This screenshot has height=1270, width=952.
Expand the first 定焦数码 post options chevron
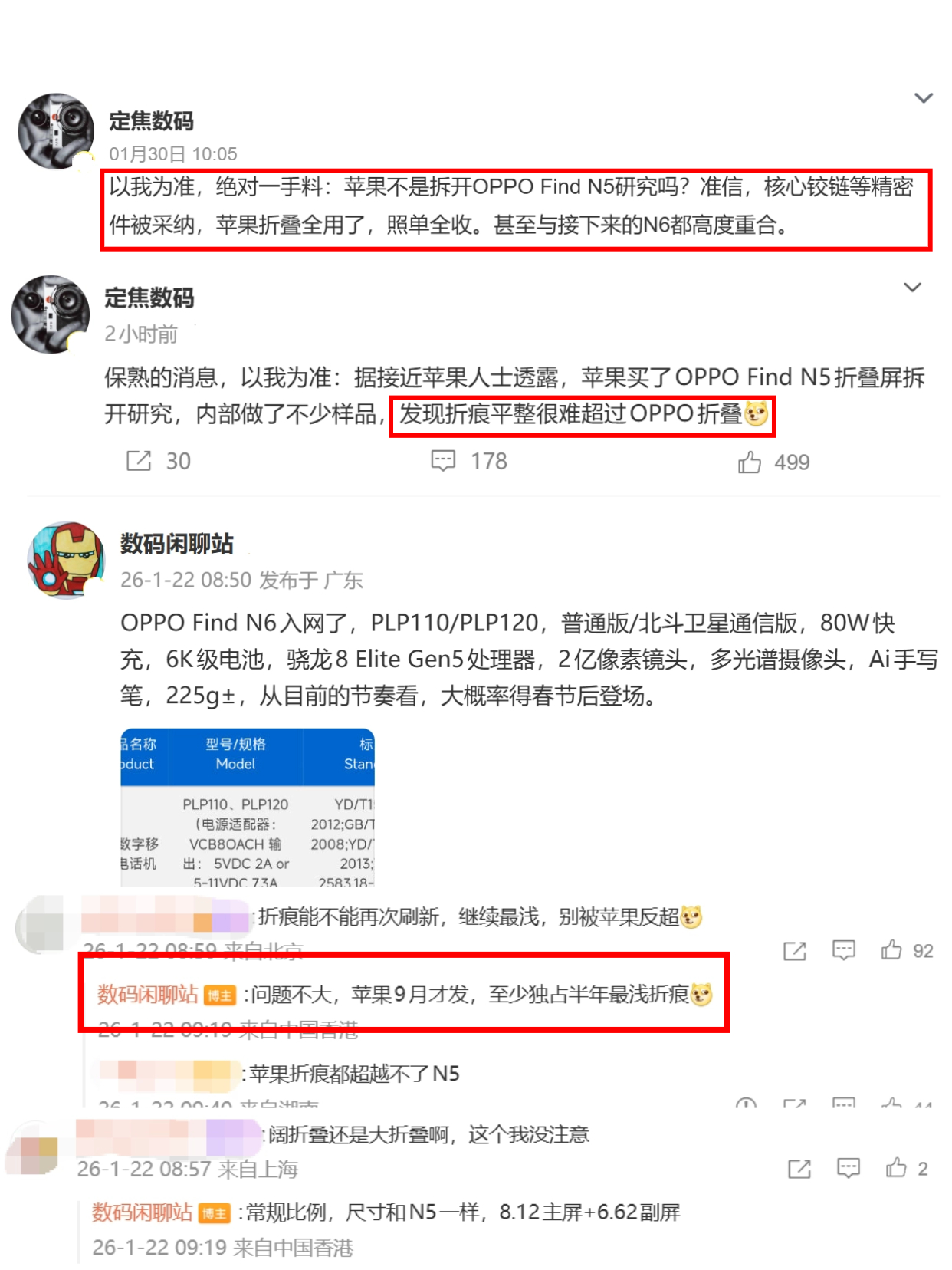pos(924,98)
